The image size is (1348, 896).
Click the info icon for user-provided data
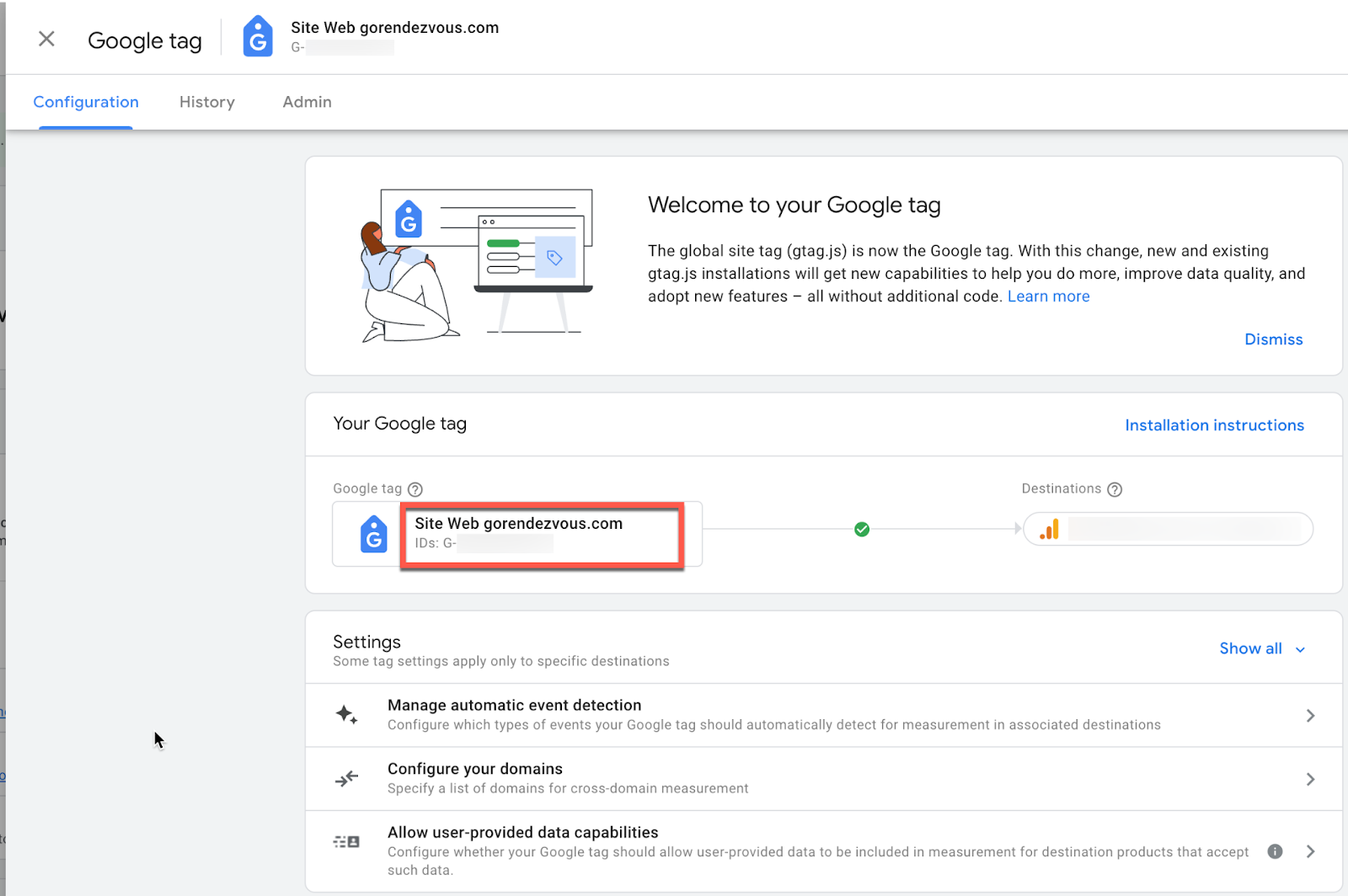pos(1275,851)
